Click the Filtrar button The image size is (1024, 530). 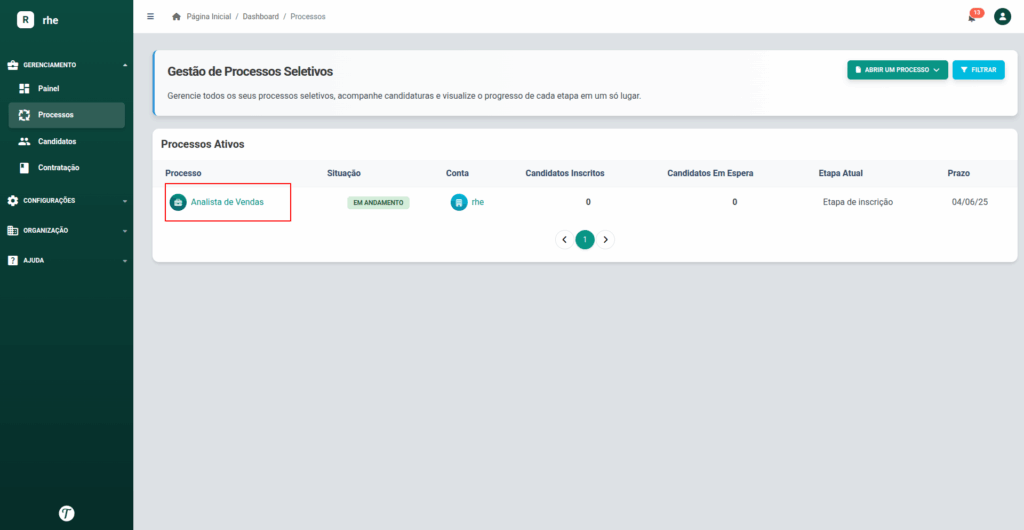(x=978, y=70)
